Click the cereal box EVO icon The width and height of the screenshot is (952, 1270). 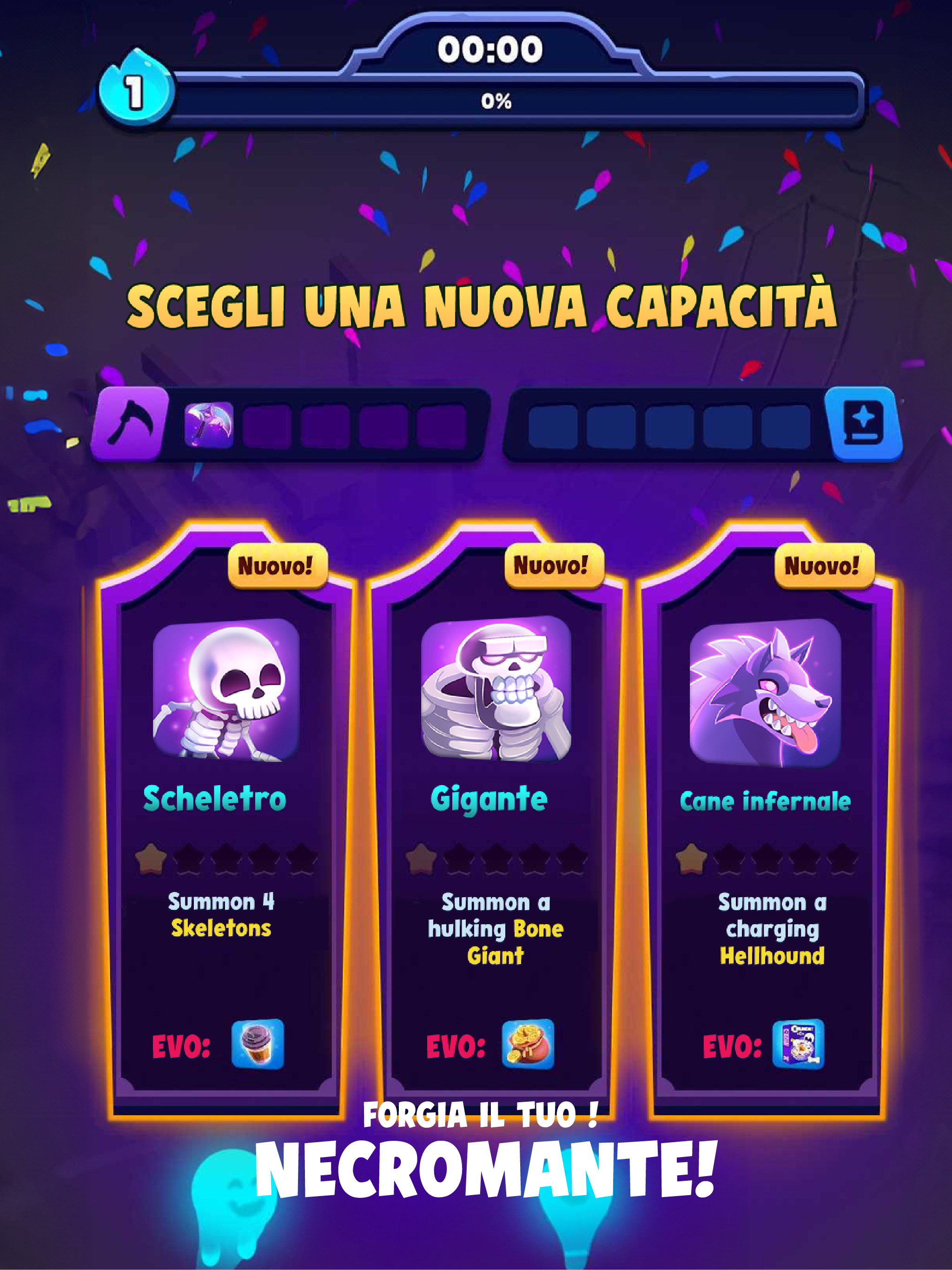click(x=798, y=1044)
